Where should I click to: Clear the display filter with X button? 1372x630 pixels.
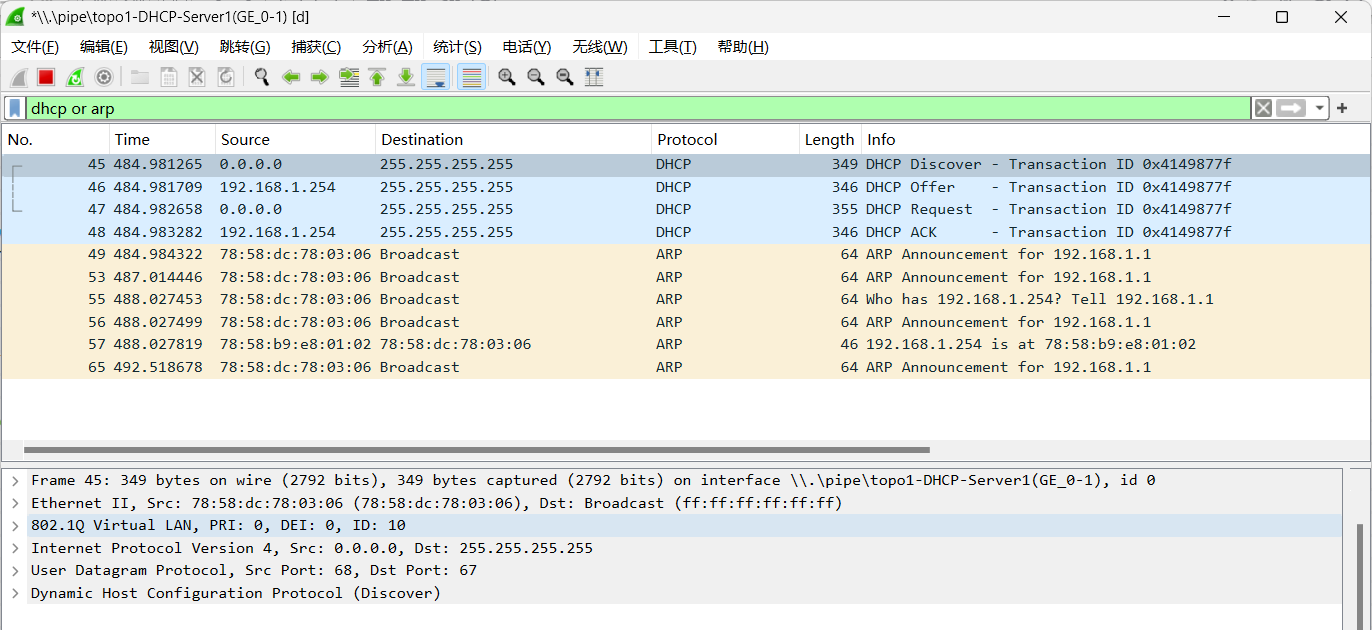(x=1263, y=107)
